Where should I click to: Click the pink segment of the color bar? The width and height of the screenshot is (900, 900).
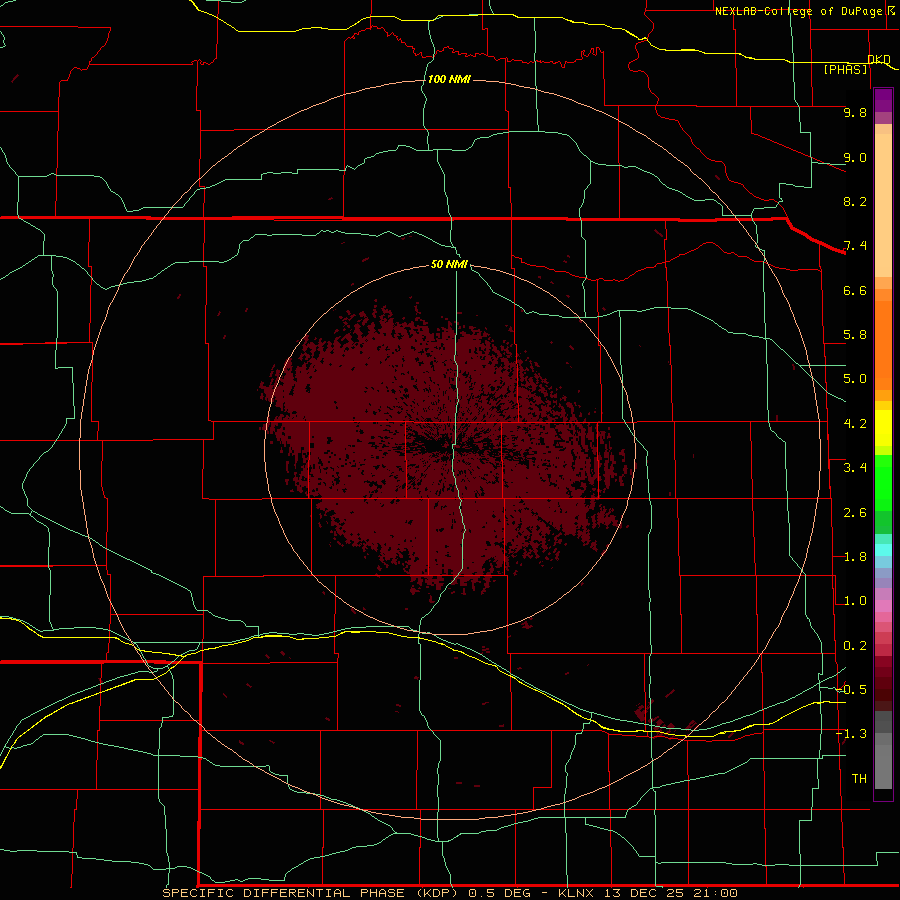(883, 606)
